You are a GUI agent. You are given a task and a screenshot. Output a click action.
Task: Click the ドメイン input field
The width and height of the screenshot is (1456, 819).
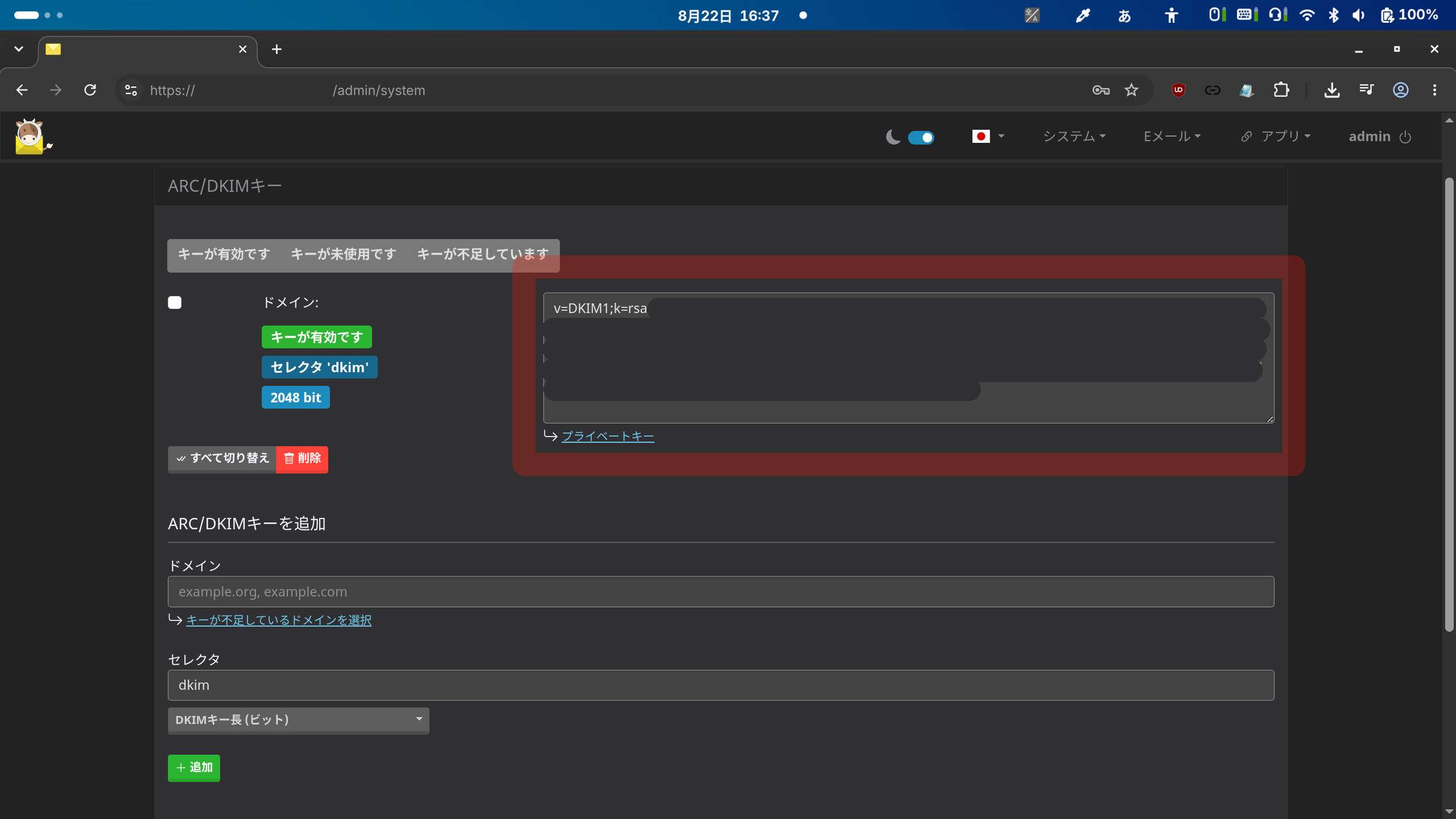click(x=720, y=591)
